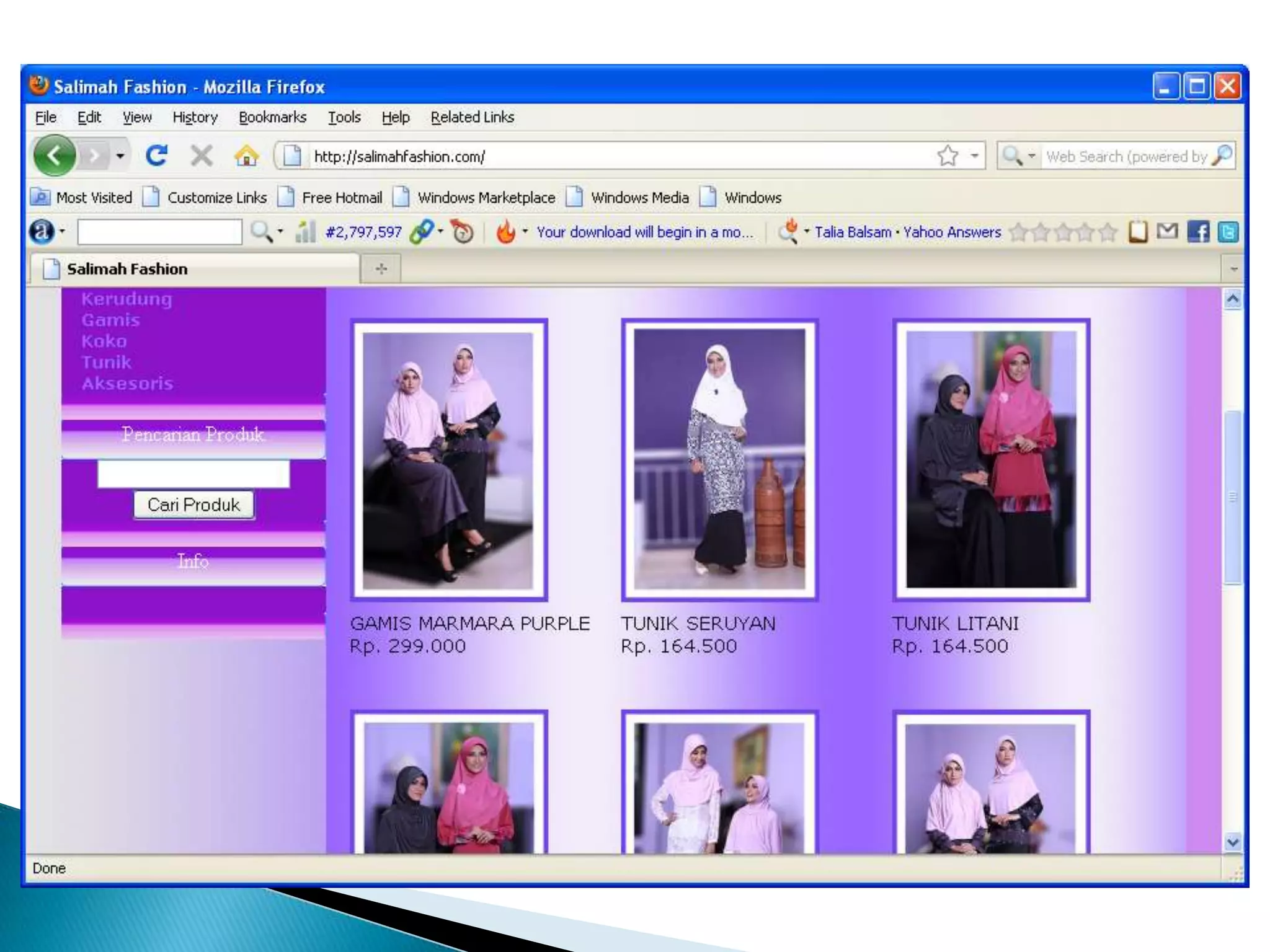Image resolution: width=1270 pixels, height=952 pixels.
Task: Reload the page with the refresh icon
Action: (156, 156)
